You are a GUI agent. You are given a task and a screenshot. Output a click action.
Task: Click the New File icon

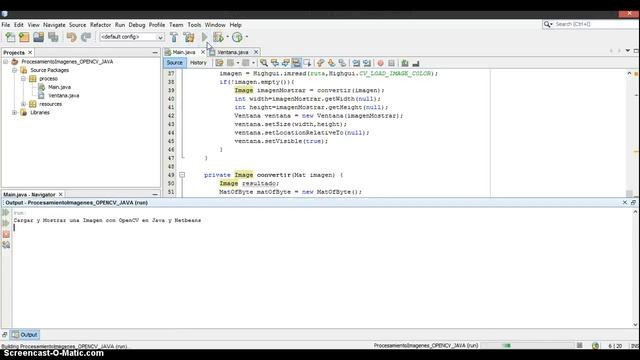[10, 37]
